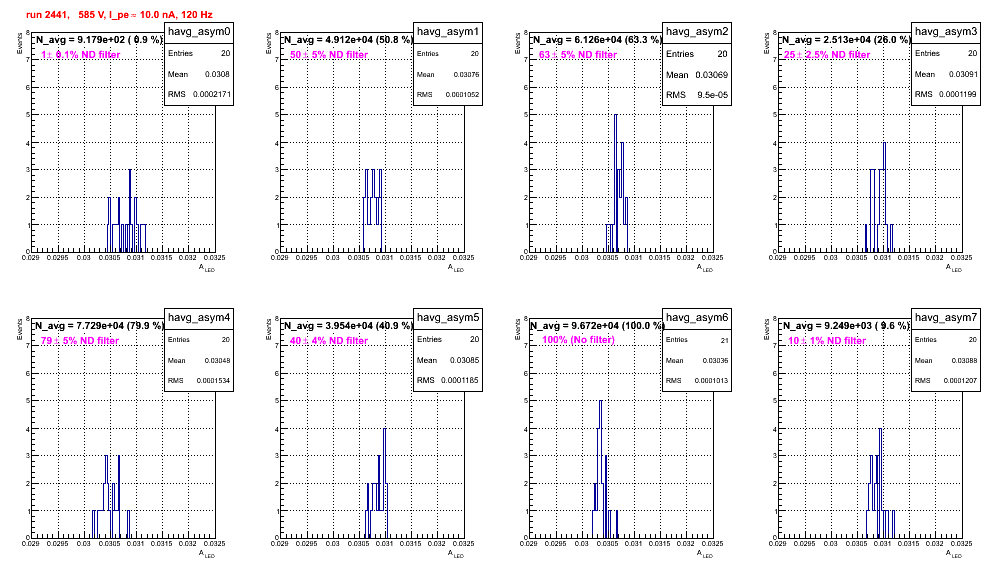Click the N_avg = 9.179e+02 label
The height and width of the screenshot is (572, 996).
(98, 40)
